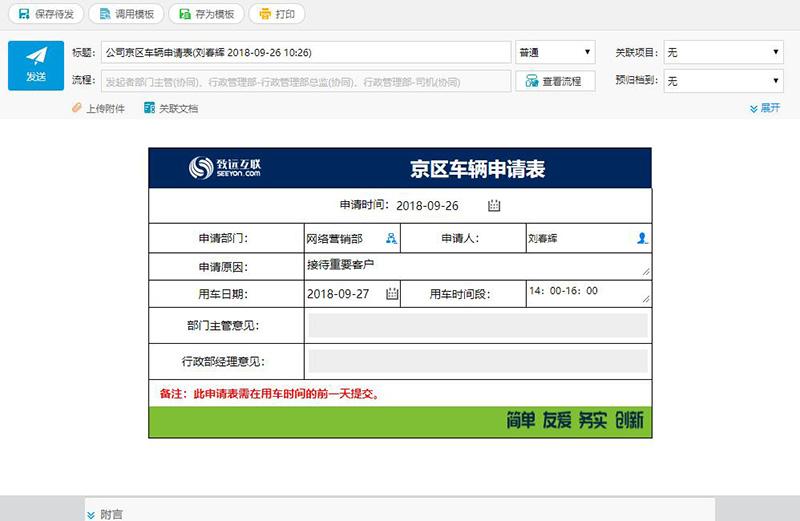
Task: Print the form with 打印
Action: point(277,14)
